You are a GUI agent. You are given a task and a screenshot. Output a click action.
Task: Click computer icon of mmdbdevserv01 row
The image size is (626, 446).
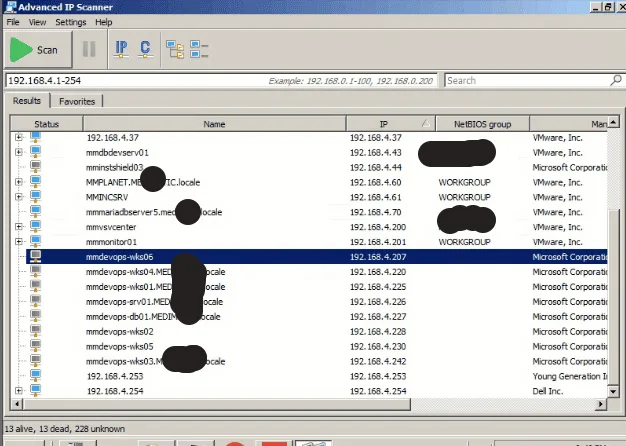point(36,152)
